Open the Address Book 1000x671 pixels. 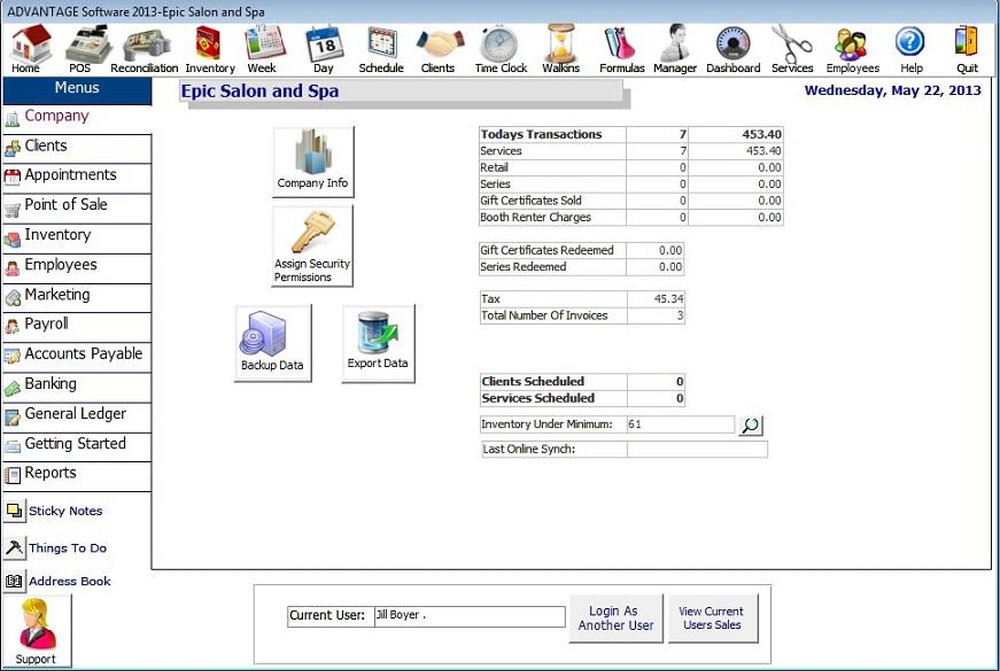pyautogui.click(x=58, y=581)
